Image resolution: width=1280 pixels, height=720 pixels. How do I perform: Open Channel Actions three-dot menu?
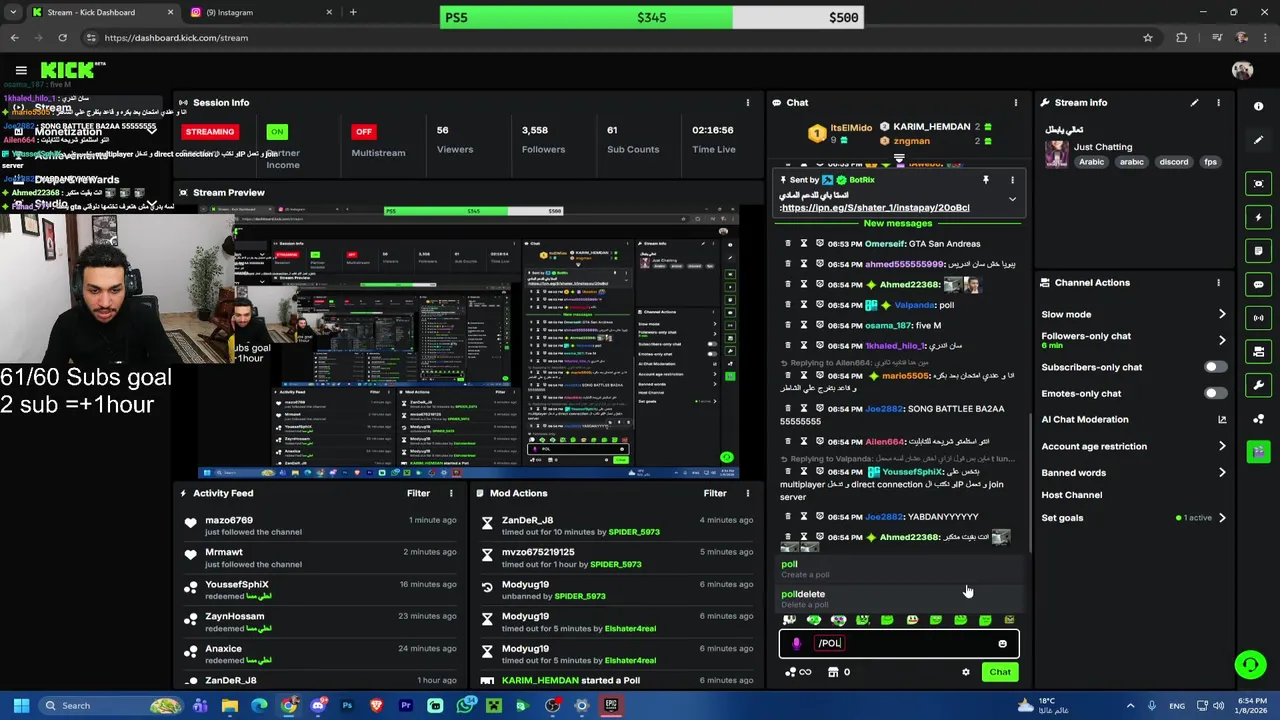tap(1218, 283)
